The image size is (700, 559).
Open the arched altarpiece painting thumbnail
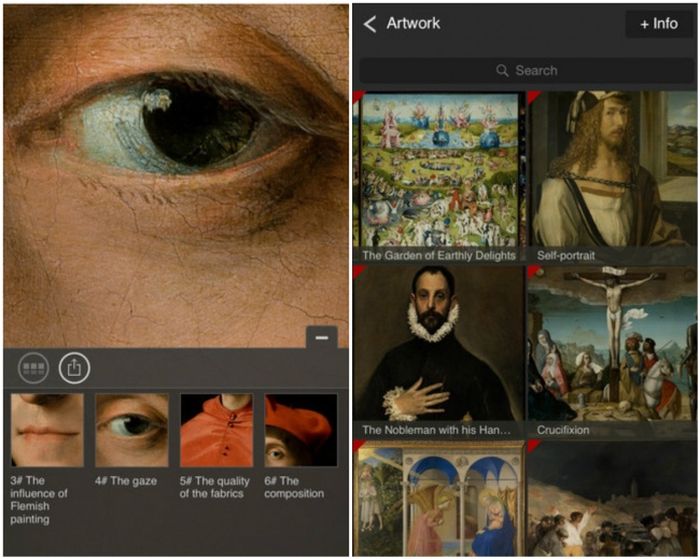(438, 498)
